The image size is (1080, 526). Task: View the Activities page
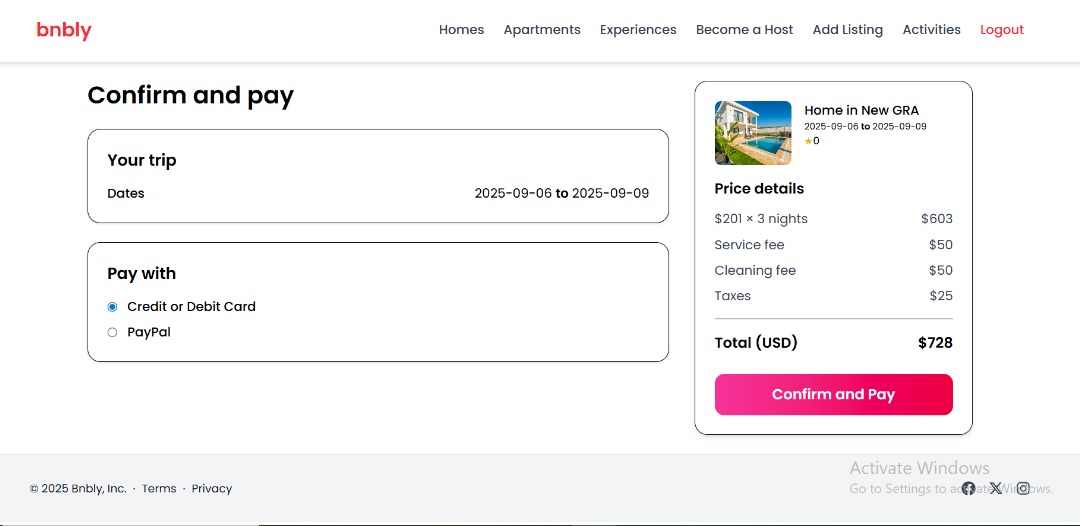click(931, 30)
